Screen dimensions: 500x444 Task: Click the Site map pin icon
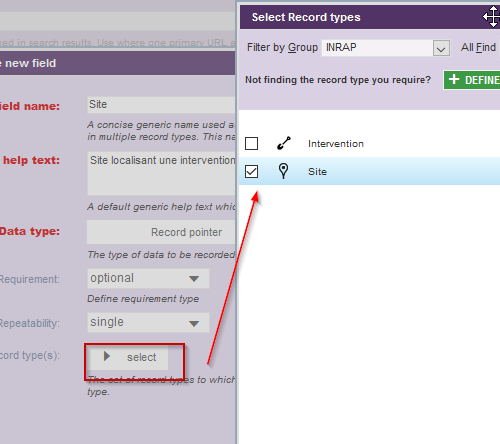tap(283, 171)
